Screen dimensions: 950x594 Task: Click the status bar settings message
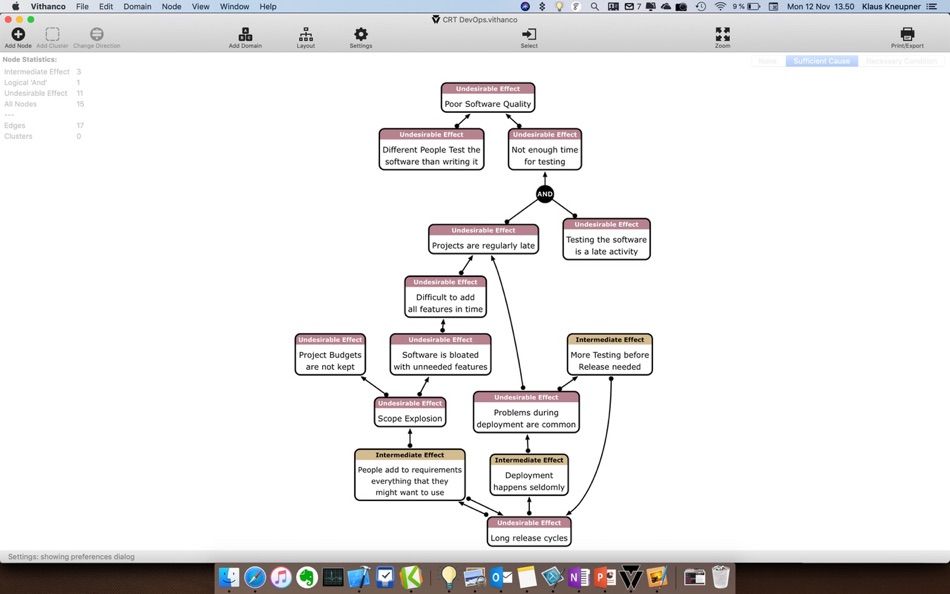coord(71,556)
